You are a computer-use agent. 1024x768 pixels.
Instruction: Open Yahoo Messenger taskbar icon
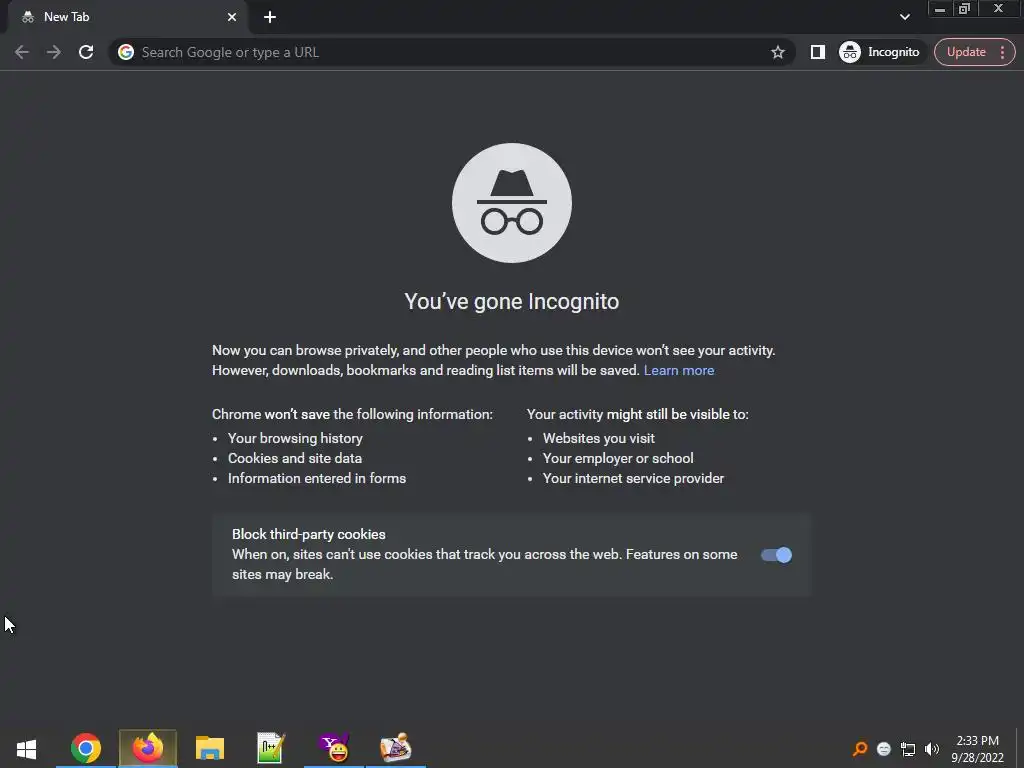click(334, 748)
